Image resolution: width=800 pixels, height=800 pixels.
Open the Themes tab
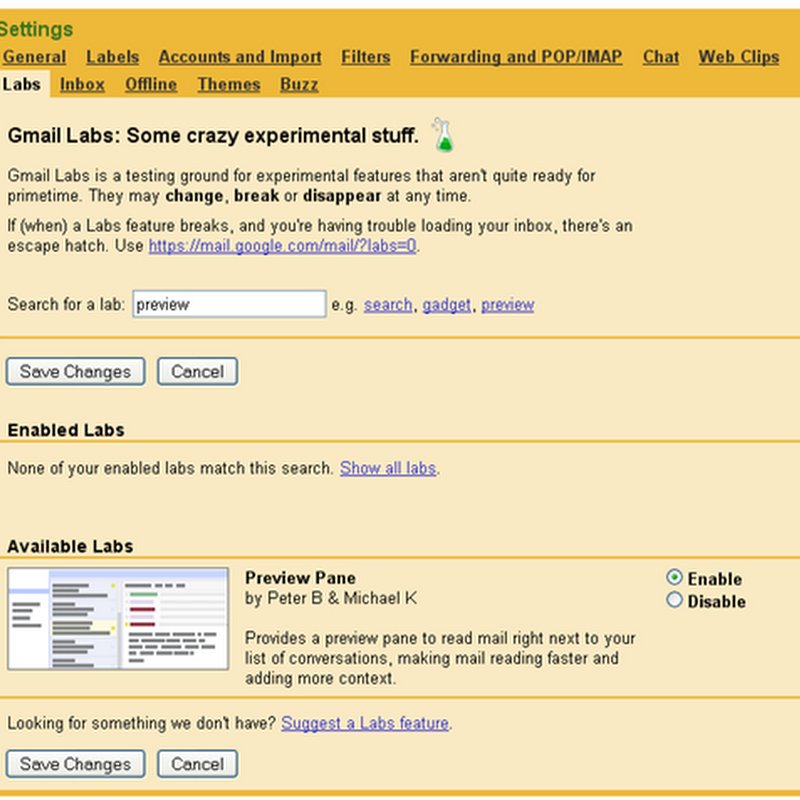[x=229, y=84]
